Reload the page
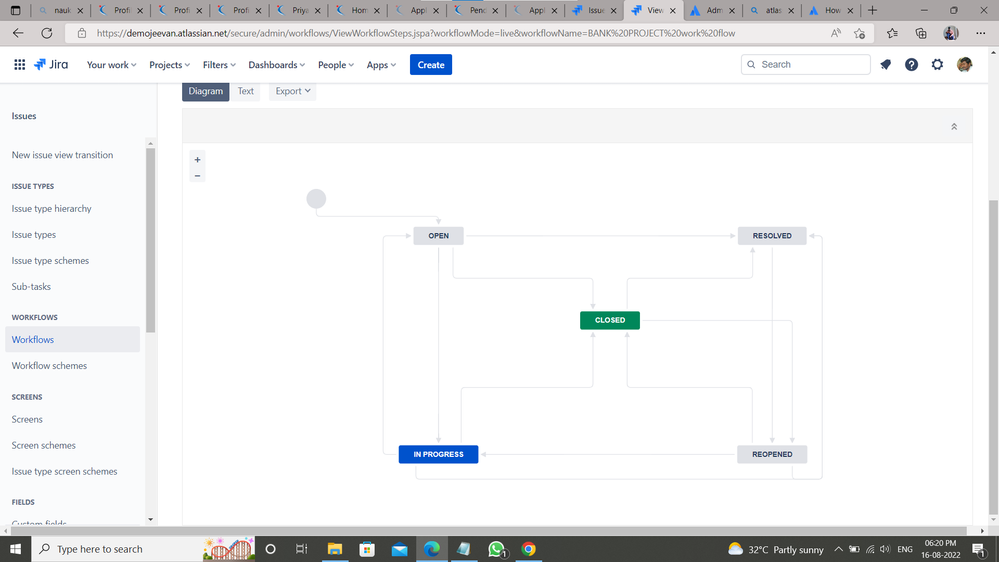The height and width of the screenshot is (562, 999). point(47,33)
